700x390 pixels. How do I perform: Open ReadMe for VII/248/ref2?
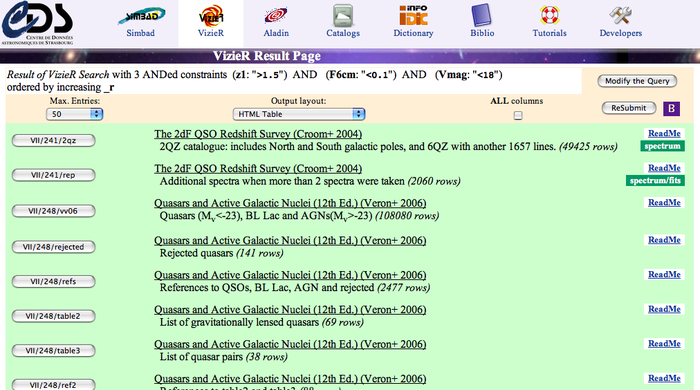pyautogui.click(x=664, y=378)
